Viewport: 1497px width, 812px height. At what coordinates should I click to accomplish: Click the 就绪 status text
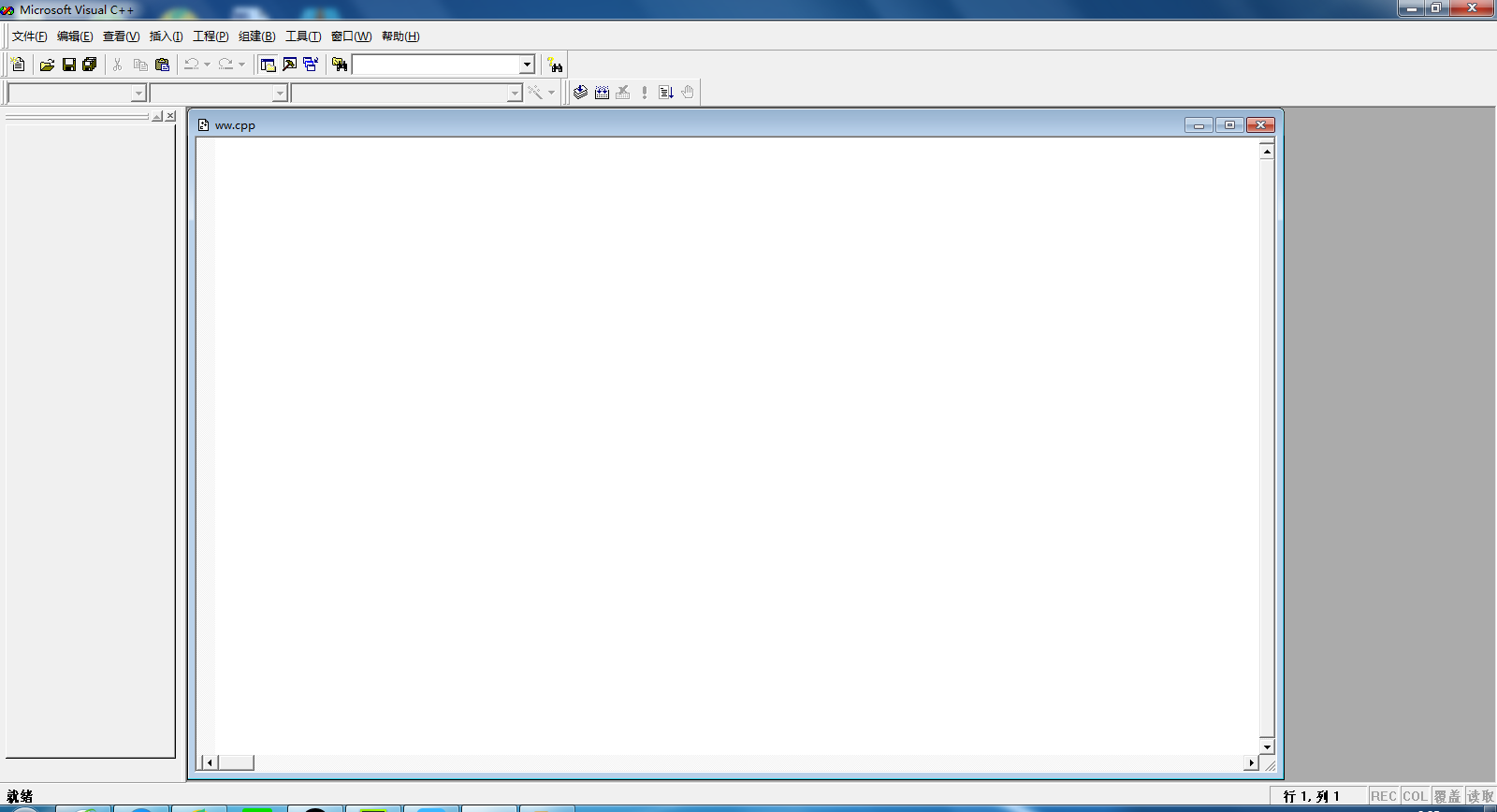(x=20, y=796)
